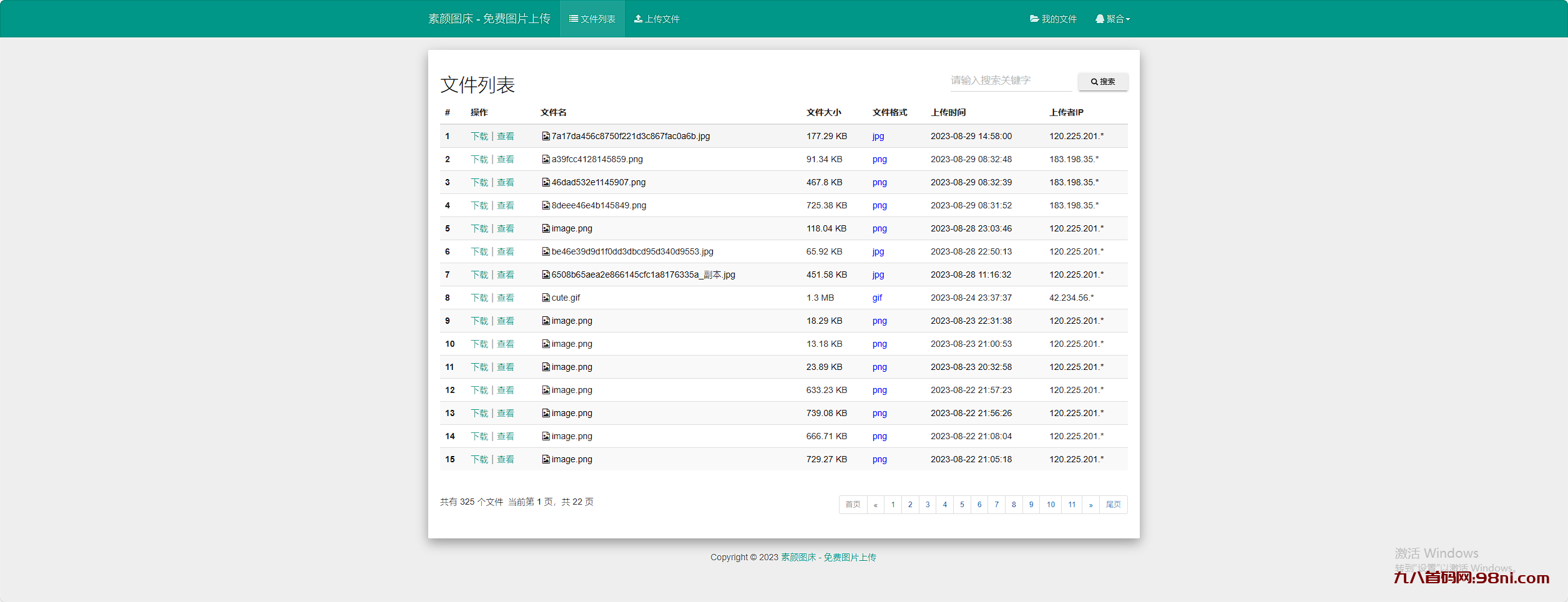Viewport: 1568px width, 602px height.
Task: Click the image icon in row 14
Action: [x=546, y=436]
